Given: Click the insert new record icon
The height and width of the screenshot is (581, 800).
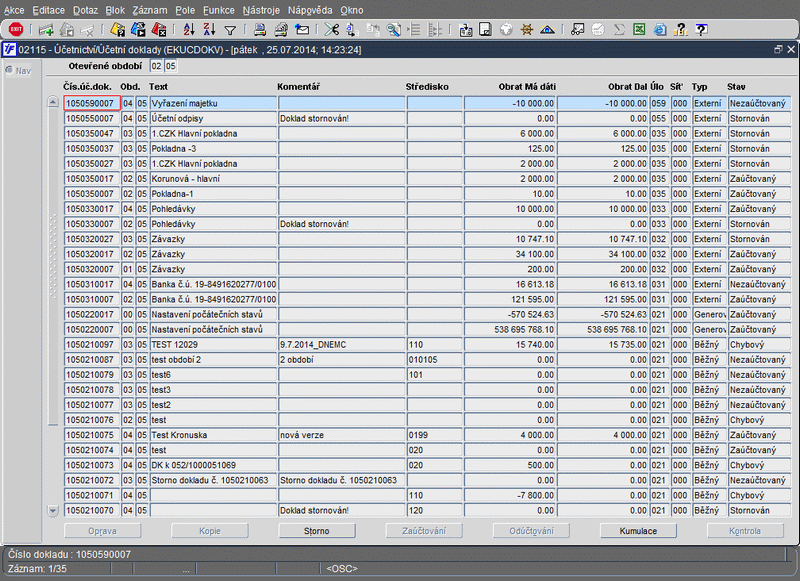Looking at the screenshot, I should 46,30.
